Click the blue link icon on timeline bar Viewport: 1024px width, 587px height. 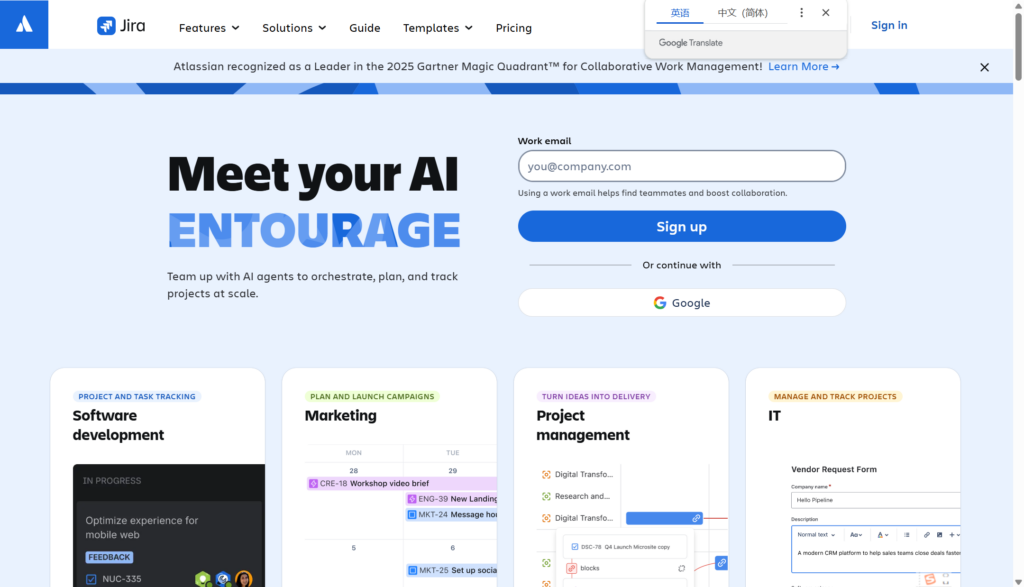click(696, 518)
